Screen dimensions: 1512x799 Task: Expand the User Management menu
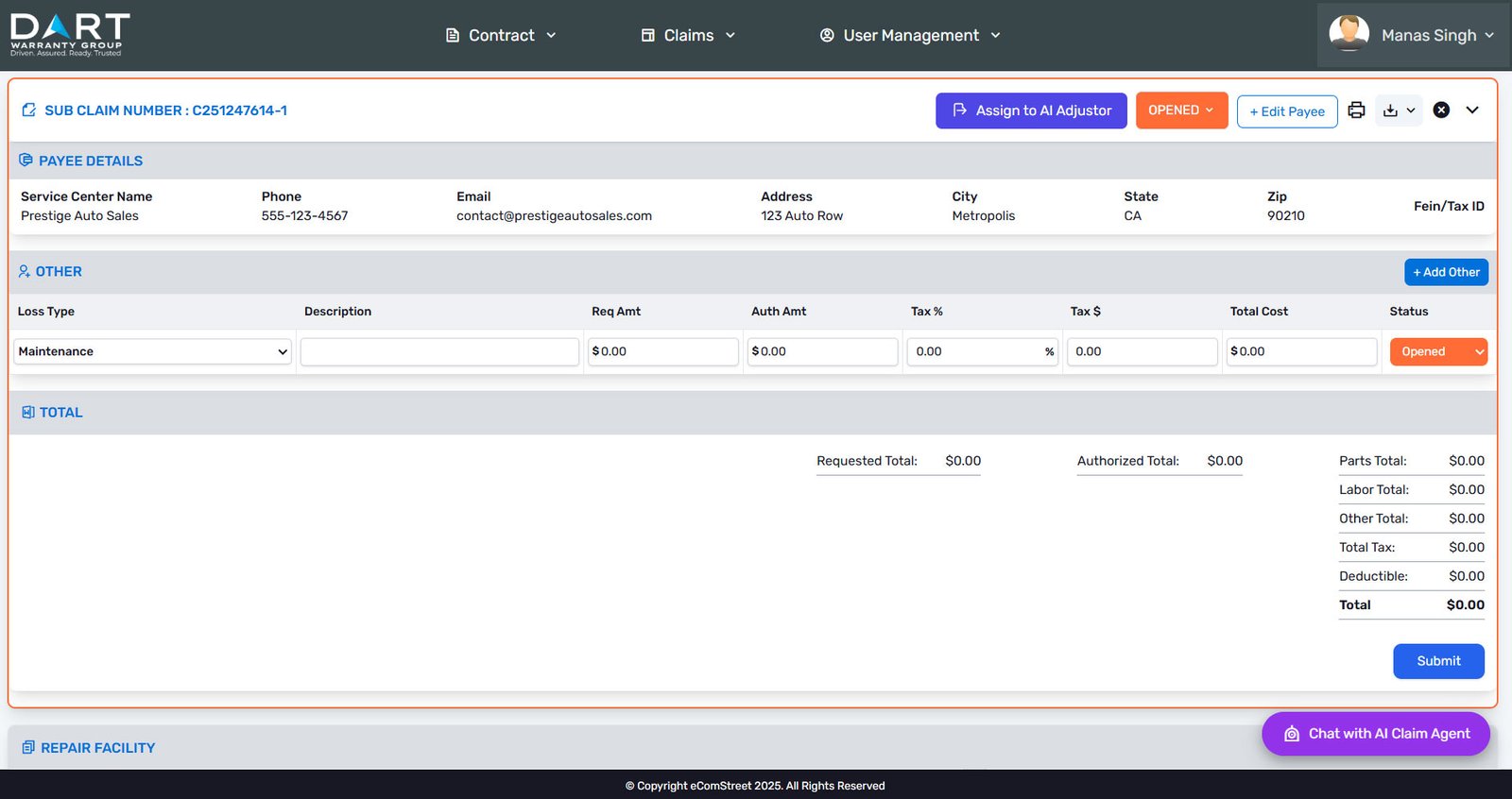[x=910, y=35]
